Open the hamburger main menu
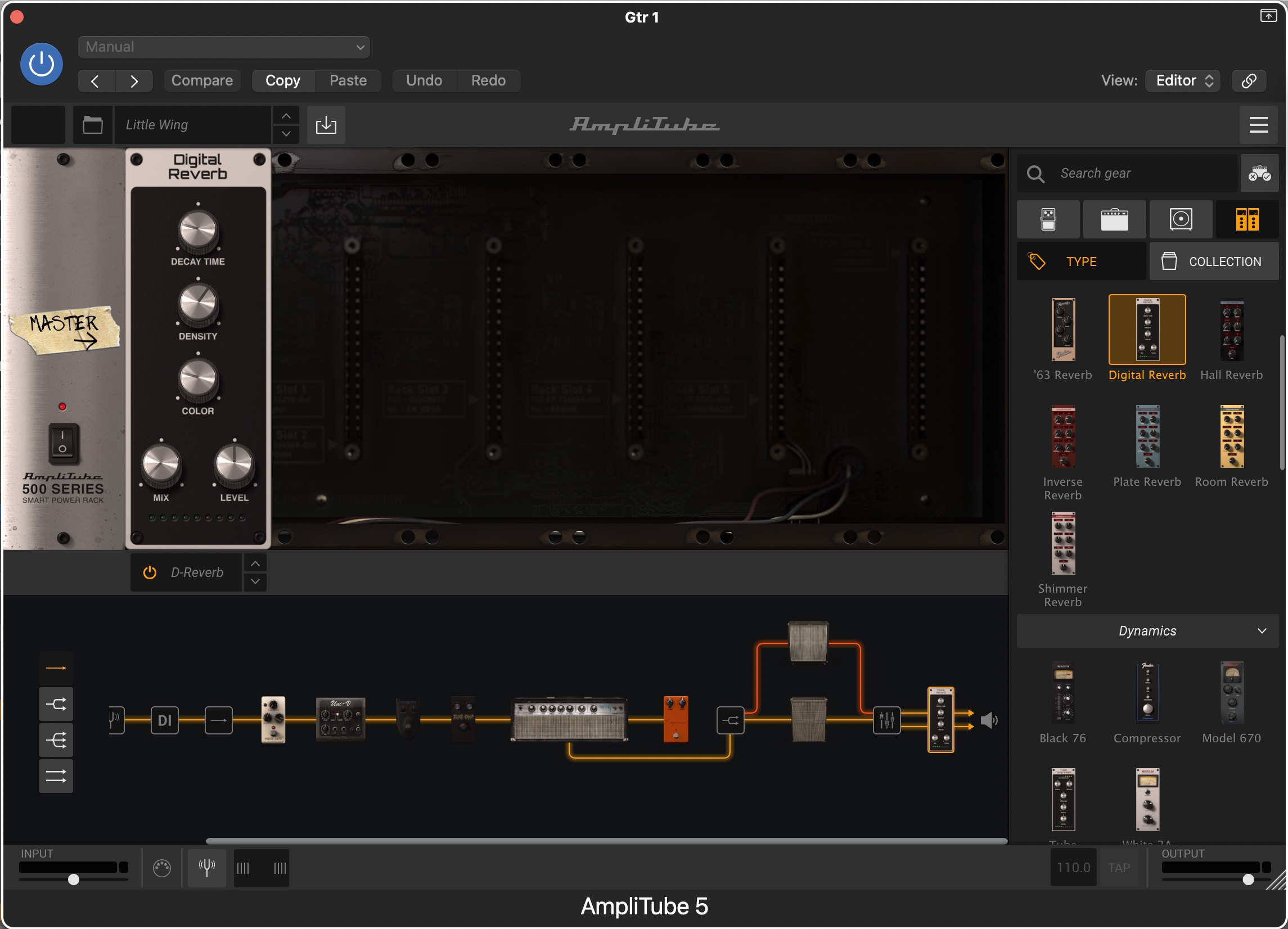Viewport: 1288px width, 929px height. [x=1258, y=125]
